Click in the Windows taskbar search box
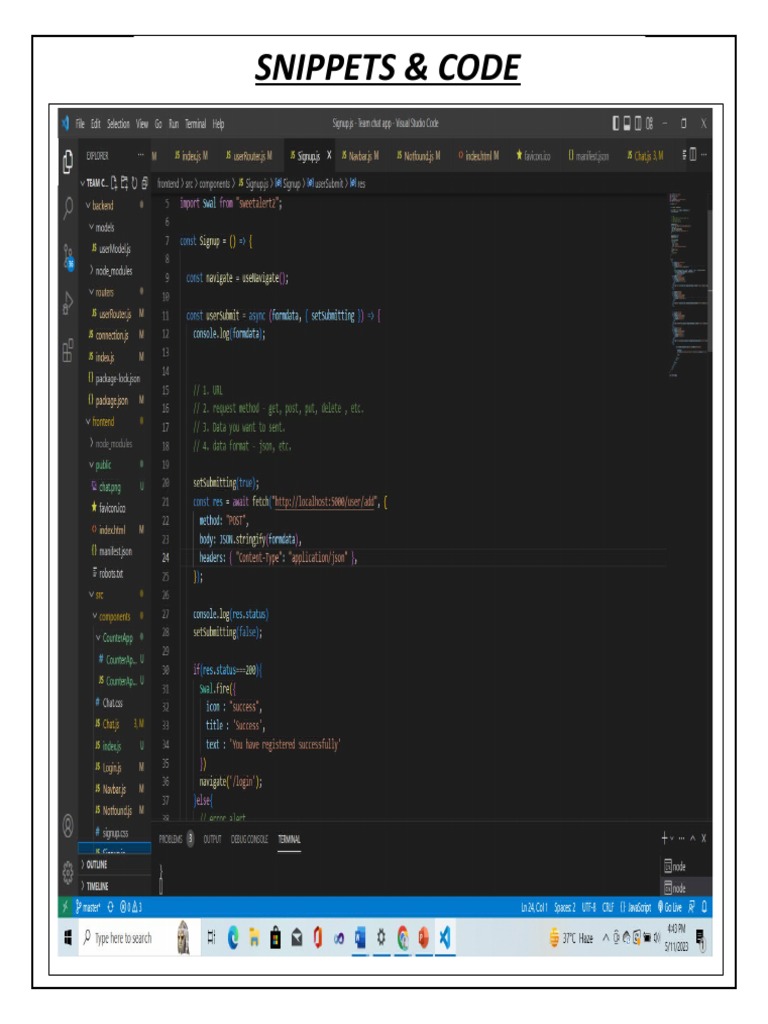Screen dimensions: 768x1024 [x=123, y=938]
